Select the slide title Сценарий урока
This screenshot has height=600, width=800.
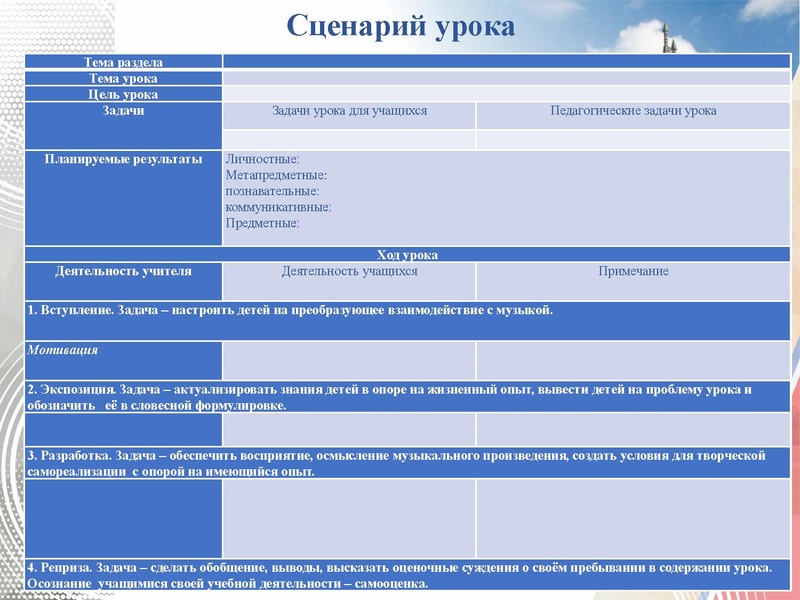click(x=399, y=24)
